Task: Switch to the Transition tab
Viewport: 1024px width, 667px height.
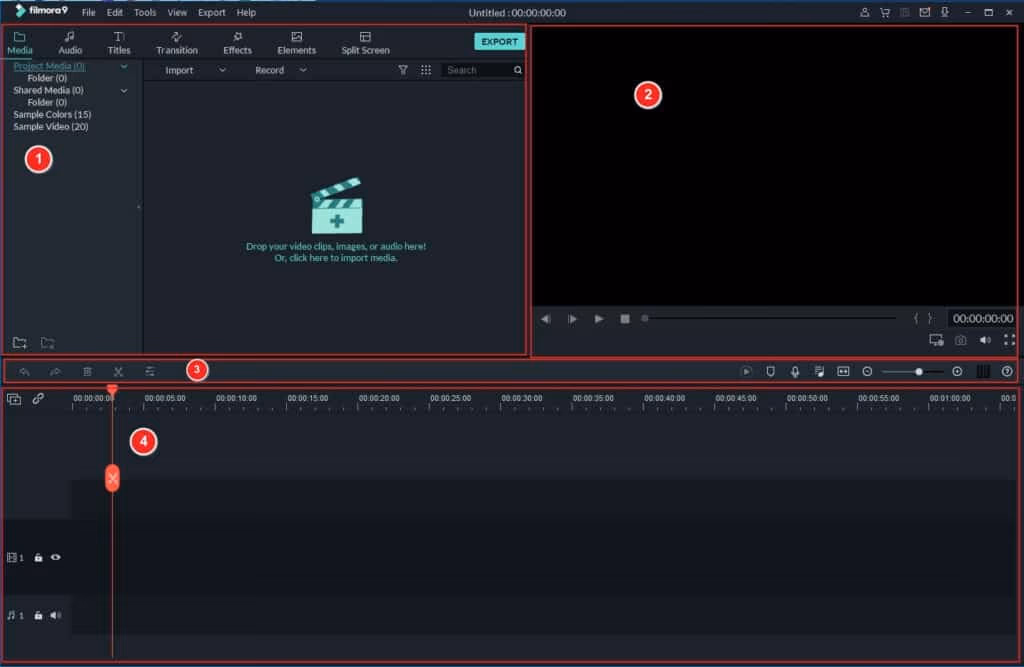Action: click(x=177, y=42)
